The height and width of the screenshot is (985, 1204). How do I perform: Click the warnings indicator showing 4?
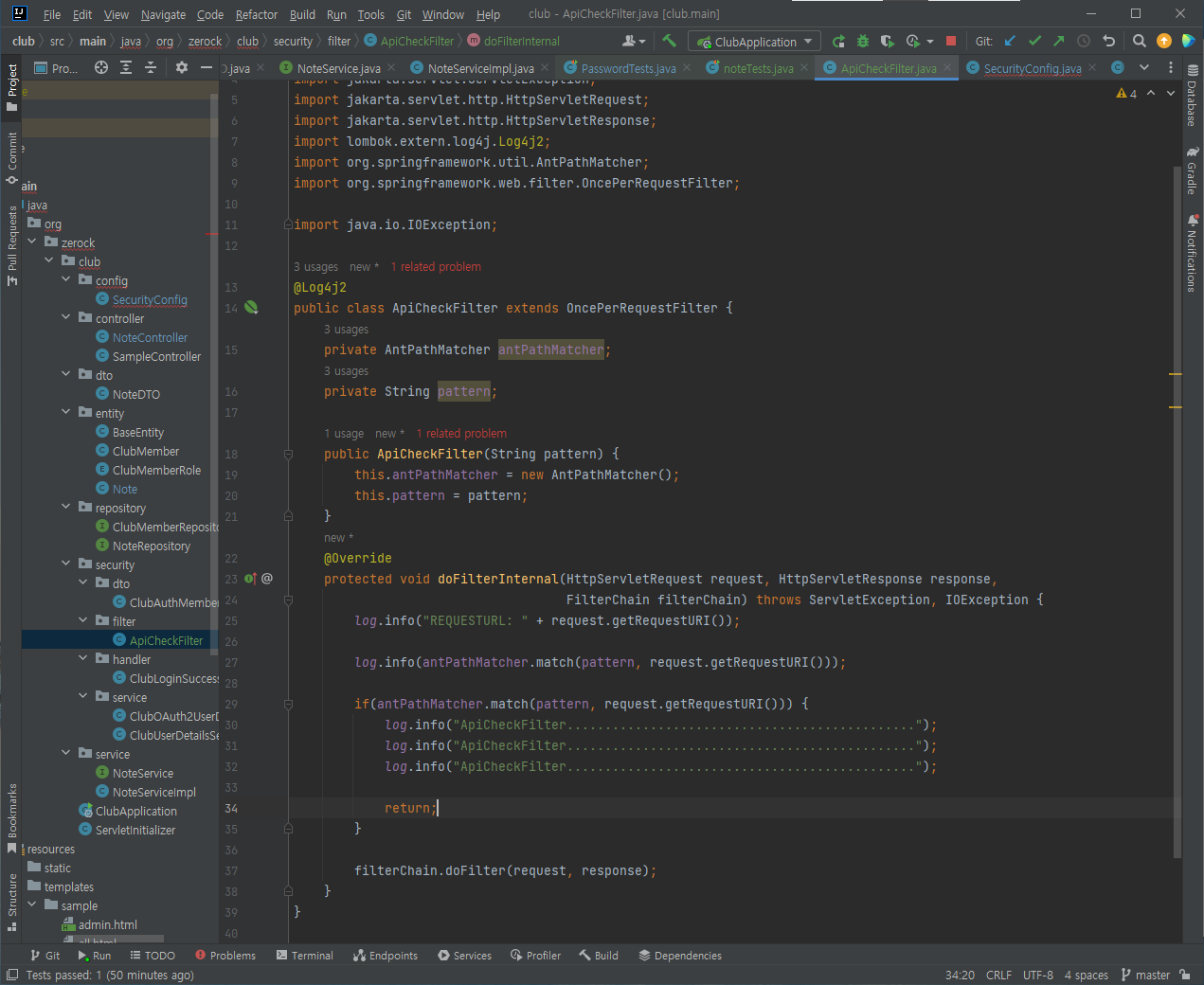click(x=1126, y=93)
